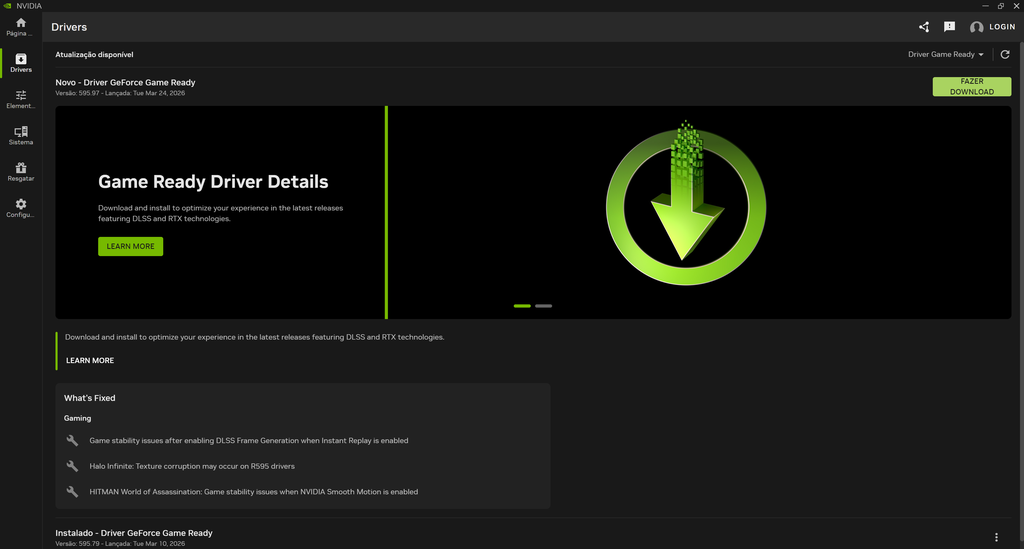The width and height of the screenshot is (1024, 549).
Task: Open the Resgatar gift icon
Action: [x=21, y=168]
